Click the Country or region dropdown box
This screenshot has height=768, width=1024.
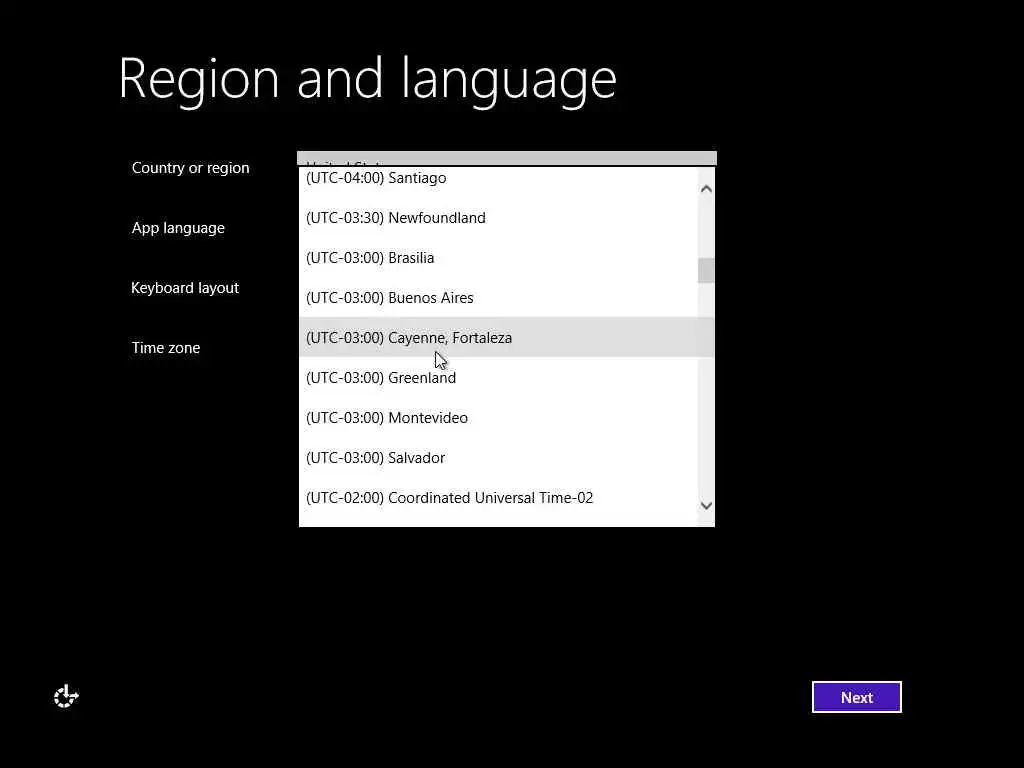[x=507, y=159]
